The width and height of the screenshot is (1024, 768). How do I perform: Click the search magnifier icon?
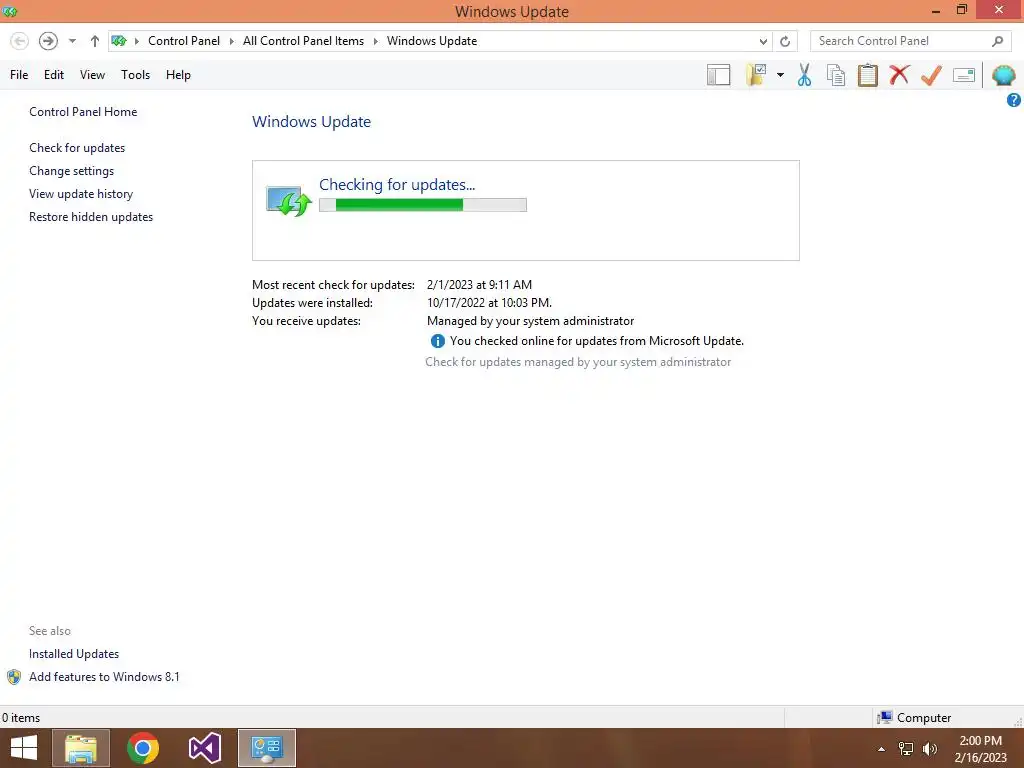(997, 41)
